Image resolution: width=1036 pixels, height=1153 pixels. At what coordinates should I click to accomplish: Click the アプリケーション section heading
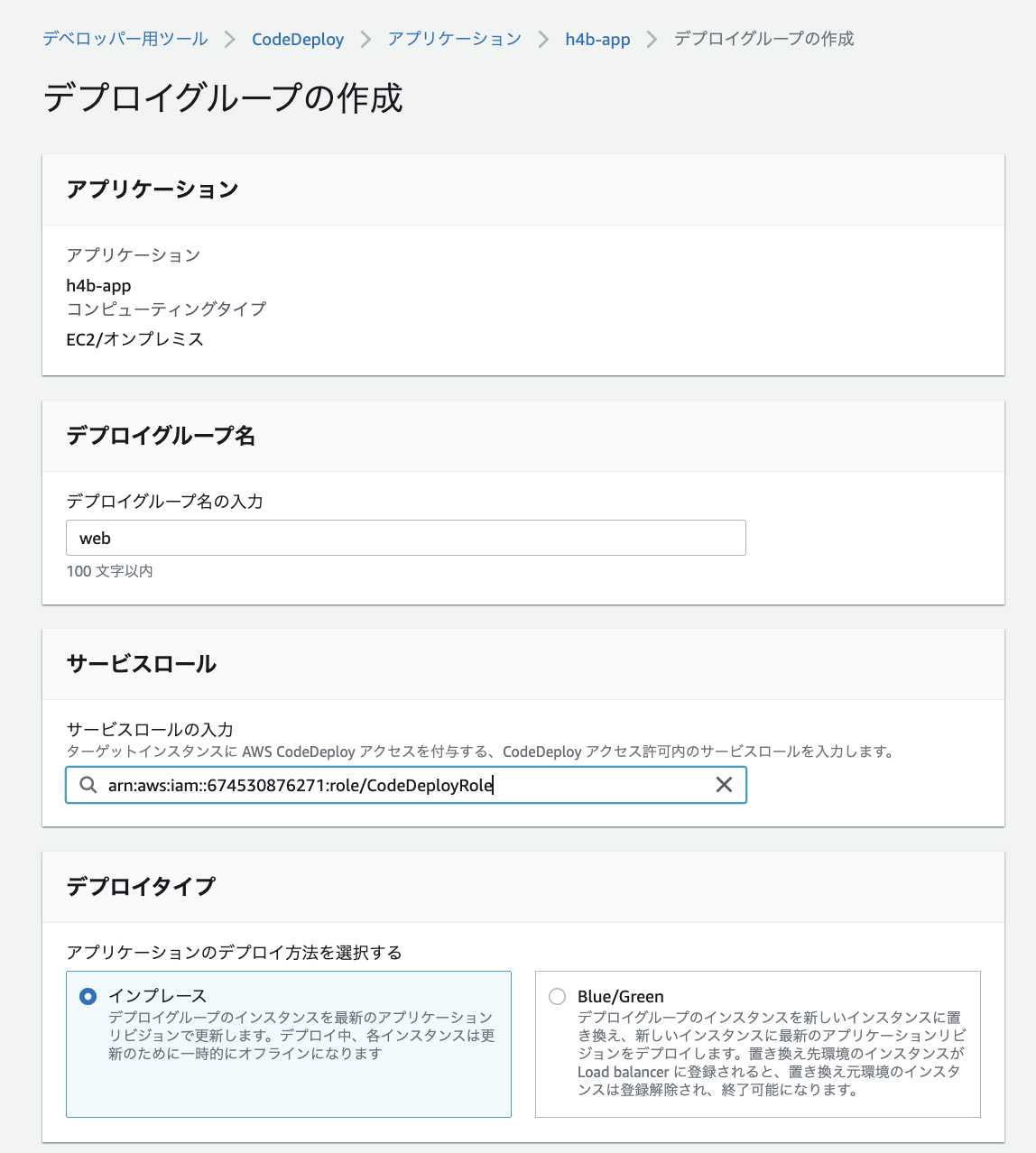pos(153,189)
